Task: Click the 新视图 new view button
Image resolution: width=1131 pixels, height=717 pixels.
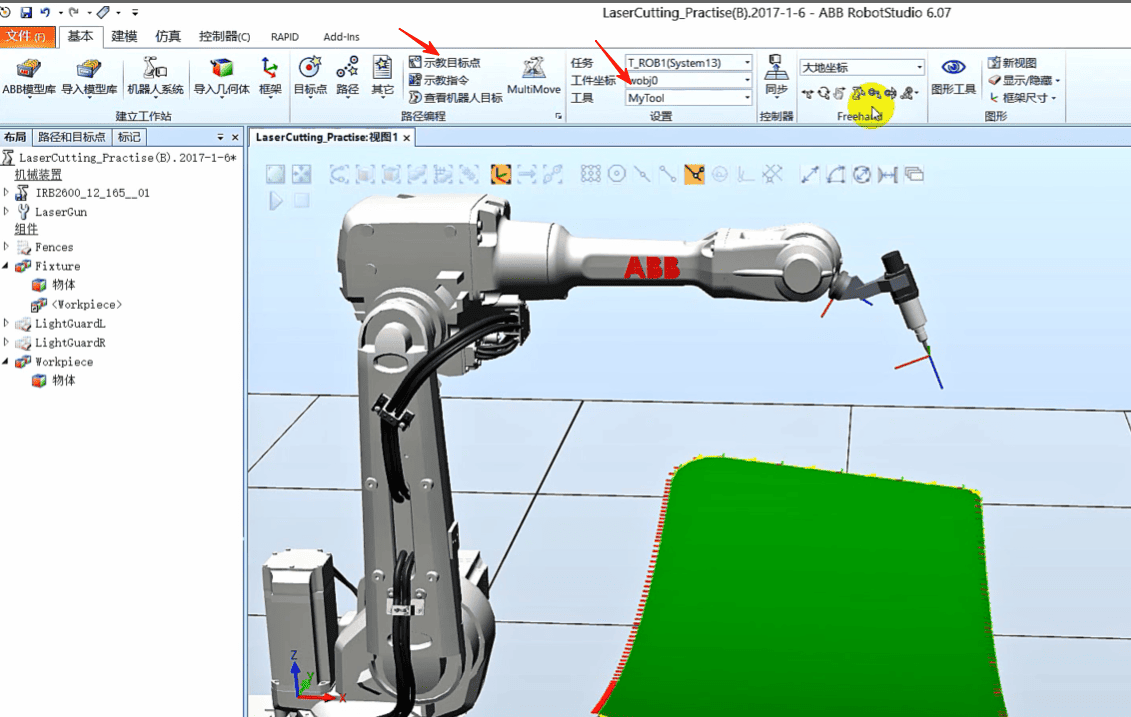Action: click(1013, 63)
